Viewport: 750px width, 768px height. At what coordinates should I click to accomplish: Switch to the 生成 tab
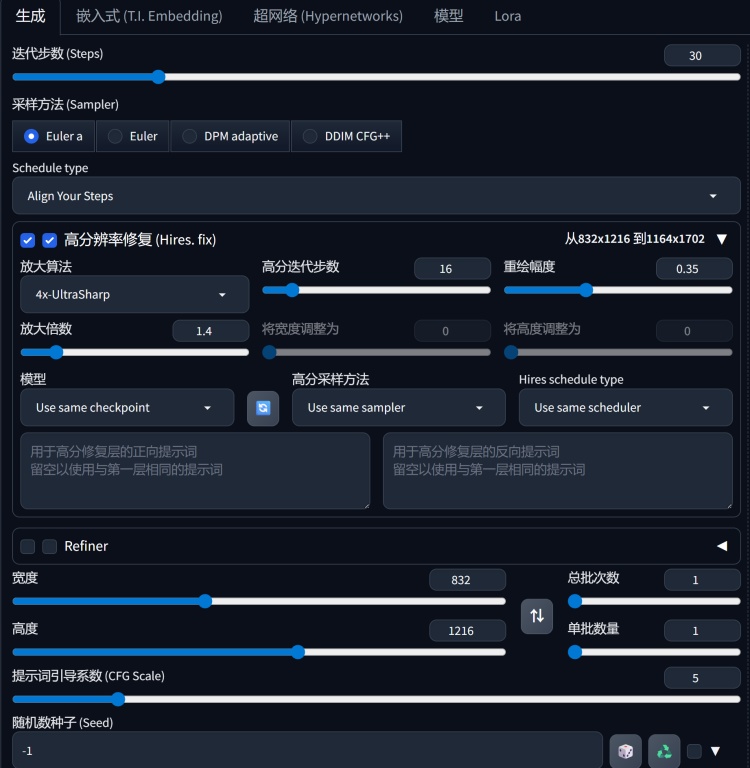pos(30,16)
